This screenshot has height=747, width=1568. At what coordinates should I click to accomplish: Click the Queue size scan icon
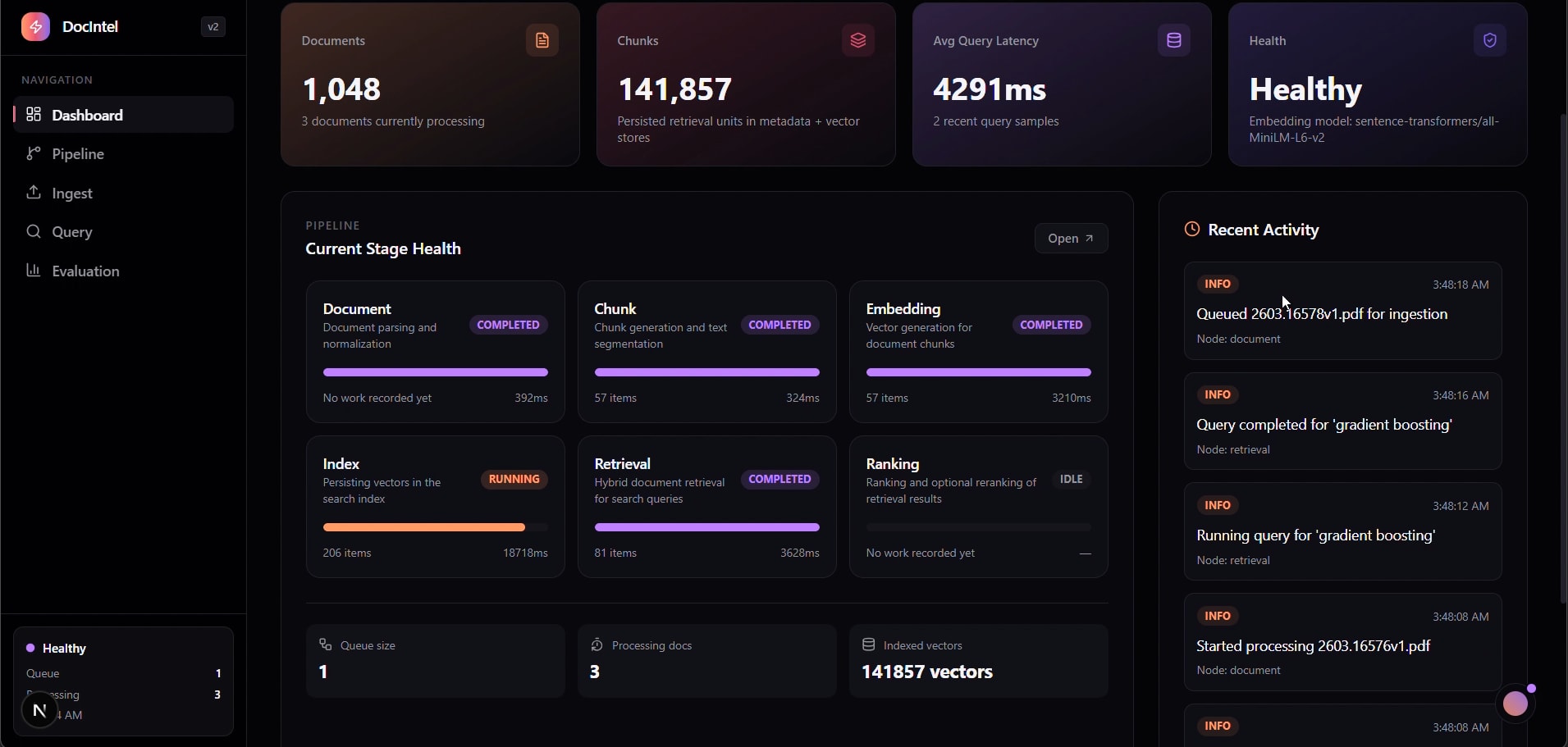327,645
